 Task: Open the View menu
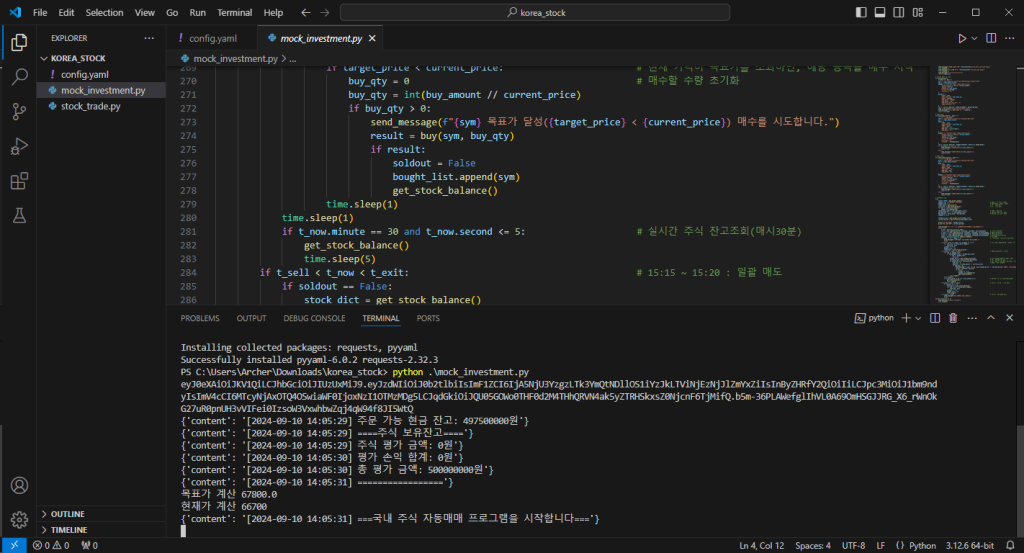click(144, 12)
